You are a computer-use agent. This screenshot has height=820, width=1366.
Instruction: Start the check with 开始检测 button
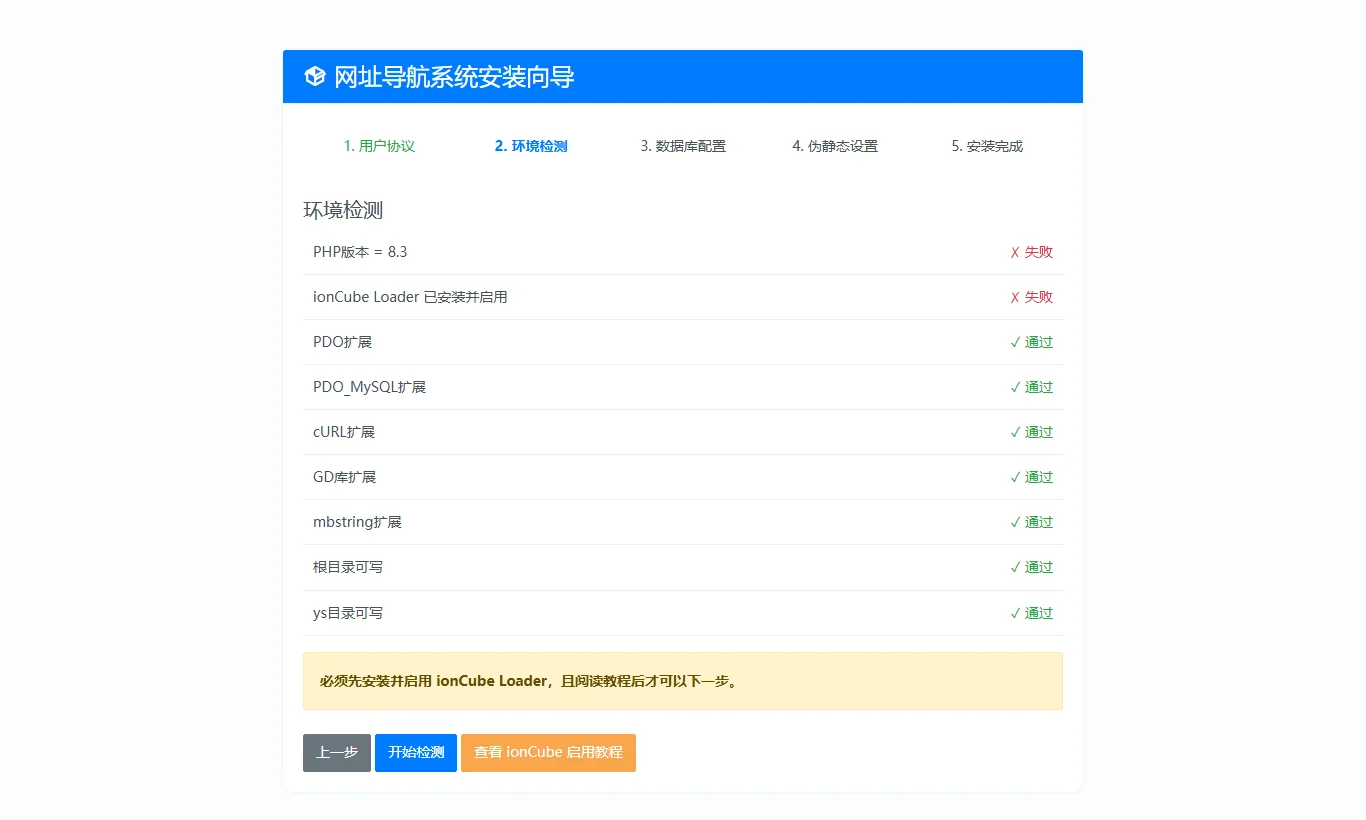(416, 753)
